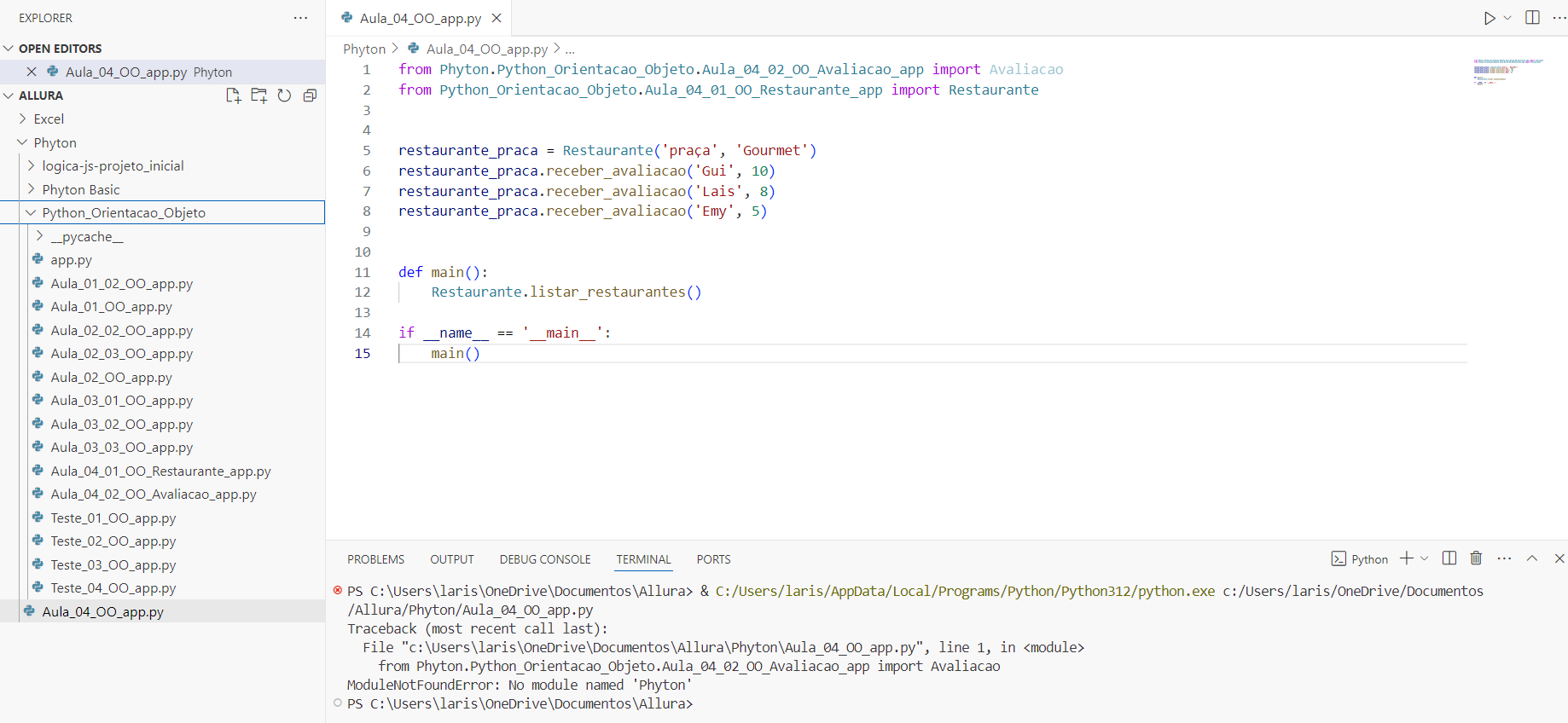Open the terminal launch profile dropdown
Image resolution: width=1568 pixels, height=723 pixels.
[x=1424, y=558]
